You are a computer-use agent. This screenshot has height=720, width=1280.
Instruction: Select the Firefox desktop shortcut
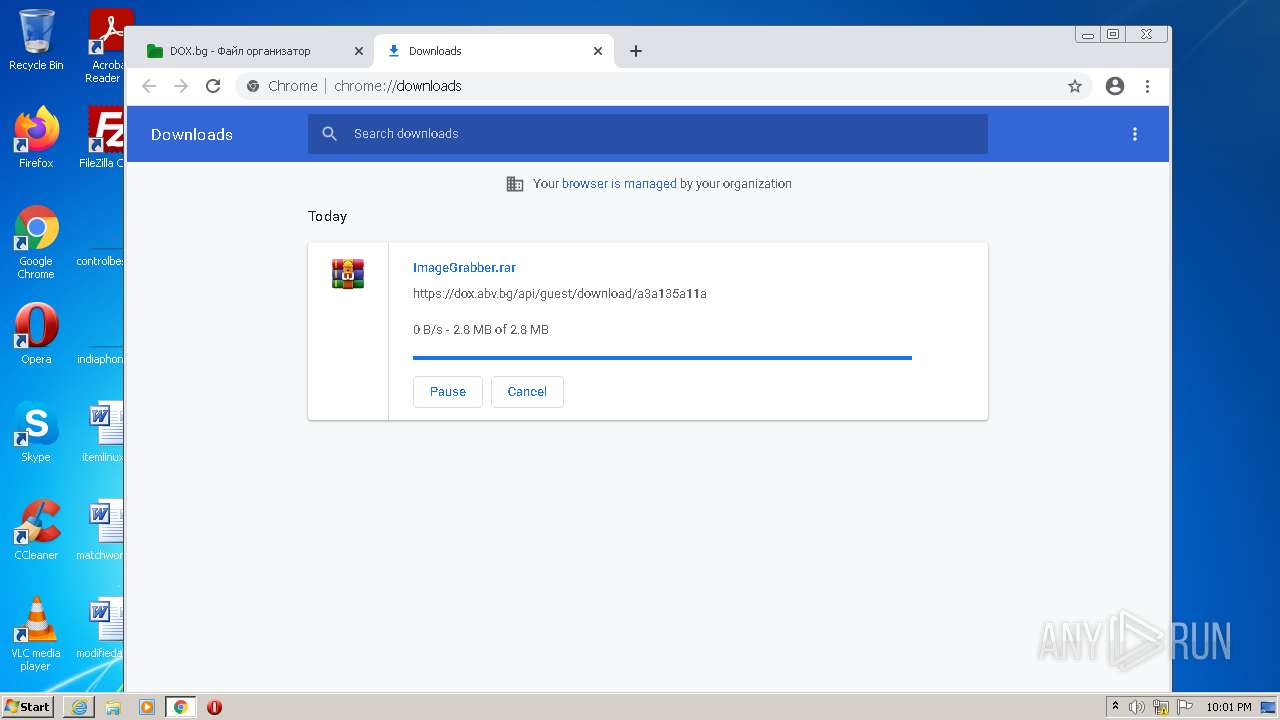(36, 137)
